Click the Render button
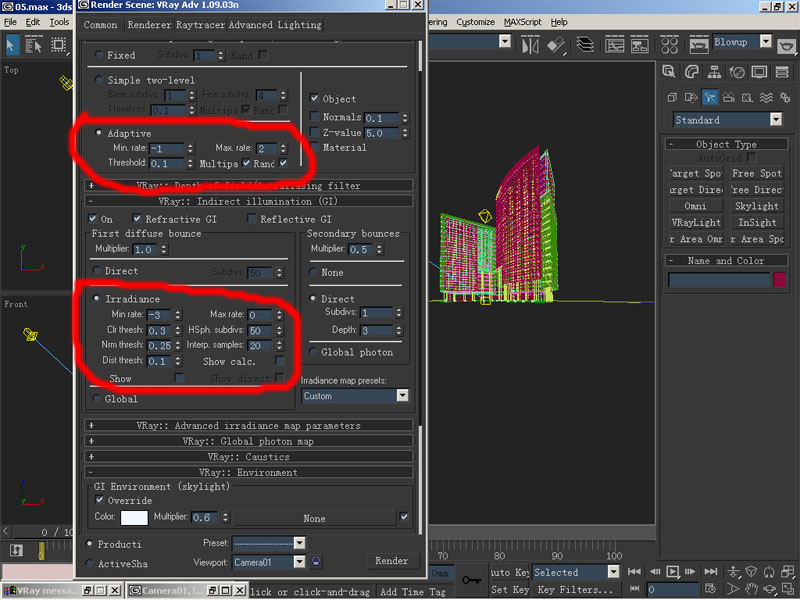Viewport: 800px width, 600px height. click(392, 560)
